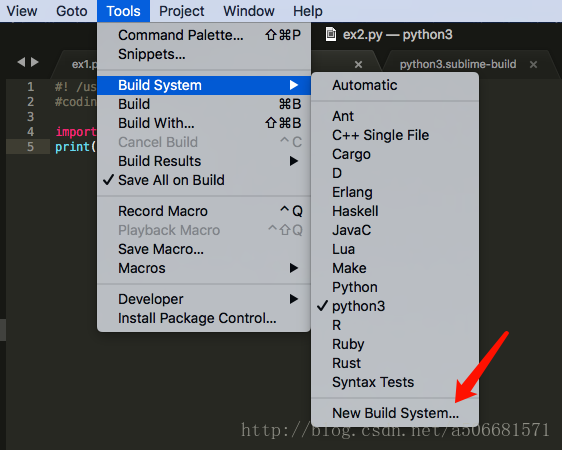Image resolution: width=562 pixels, height=450 pixels.
Task: Expand Build Results submenu
Action: [x=204, y=161]
